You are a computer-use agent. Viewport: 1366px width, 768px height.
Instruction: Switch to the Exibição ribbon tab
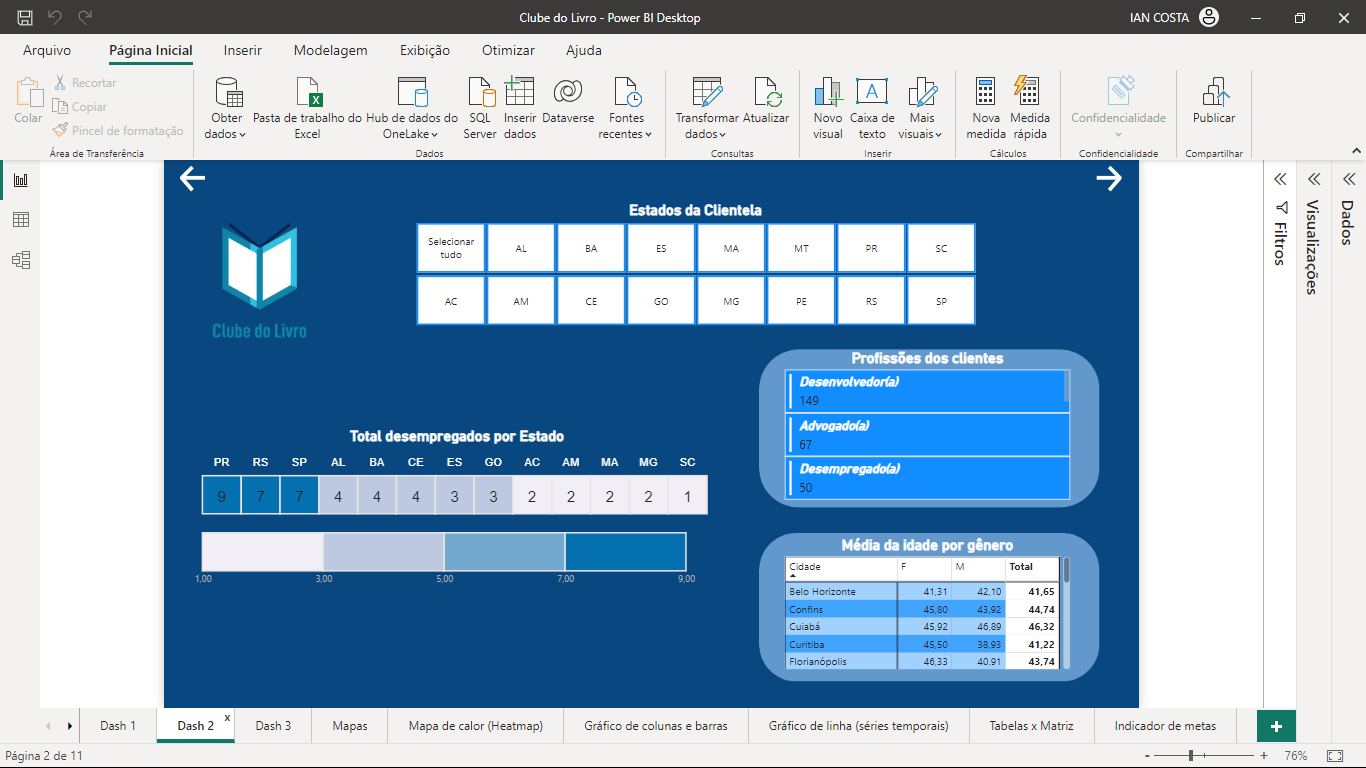tap(425, 50)
